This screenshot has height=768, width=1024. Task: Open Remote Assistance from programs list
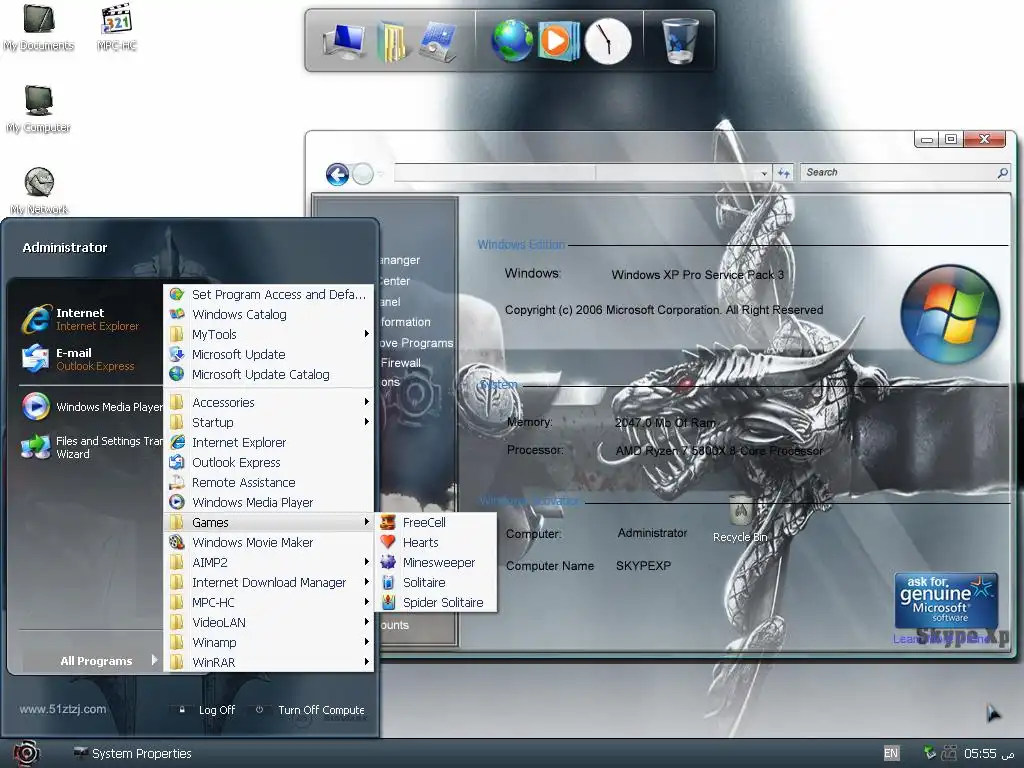click(269, 483)
